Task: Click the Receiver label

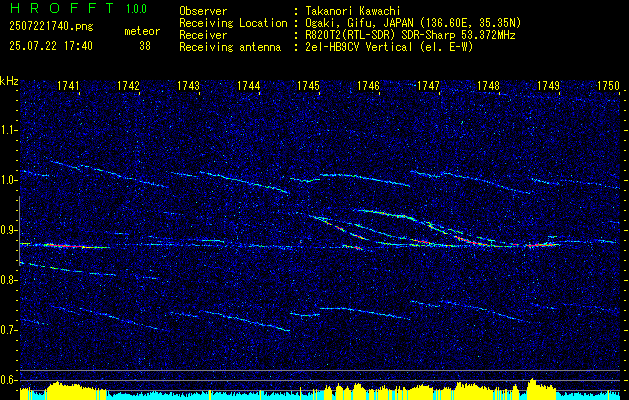Action: (203, 35)
